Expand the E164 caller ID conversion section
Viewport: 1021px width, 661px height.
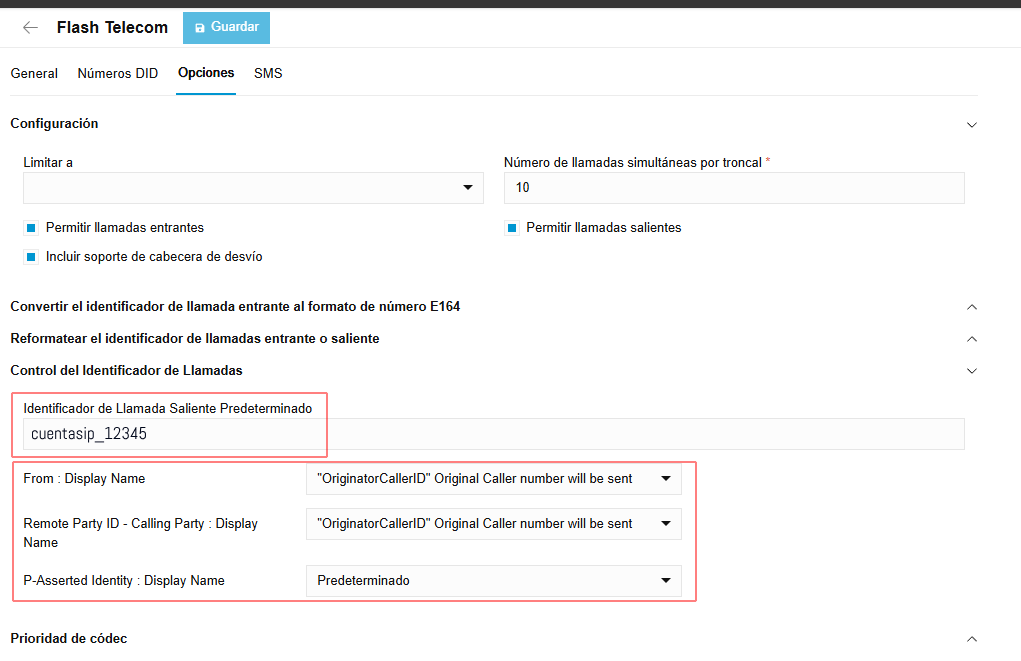972,307
